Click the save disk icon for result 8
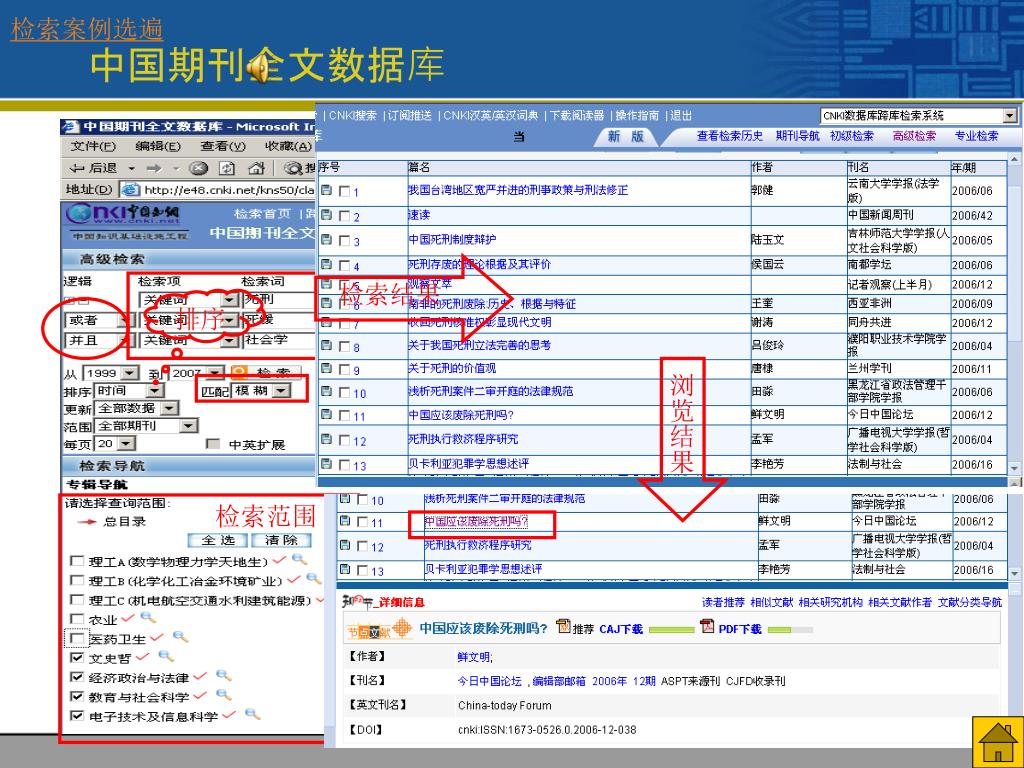 tap(327, 345)
